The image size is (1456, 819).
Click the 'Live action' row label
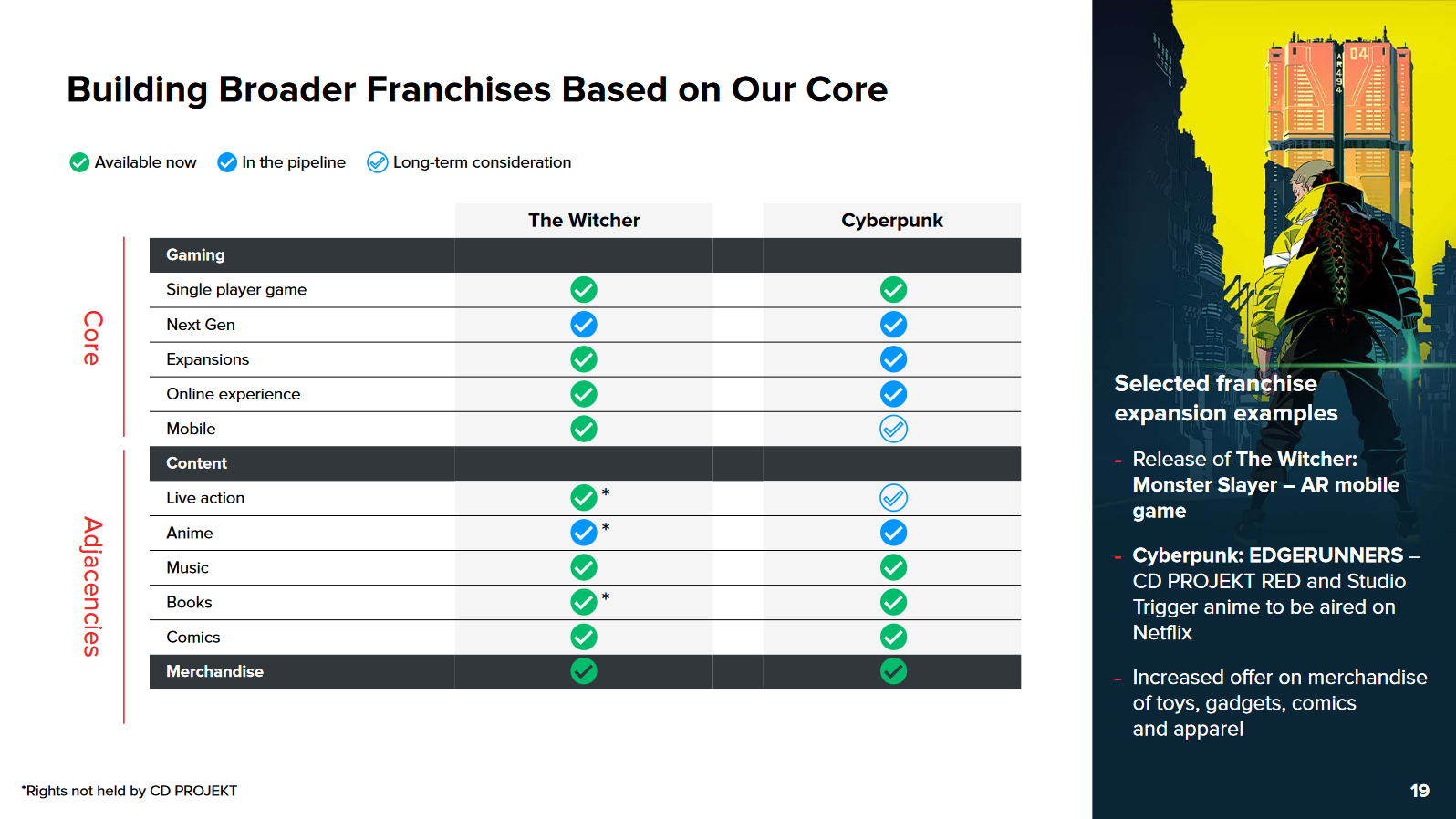(x=205, y=498)
